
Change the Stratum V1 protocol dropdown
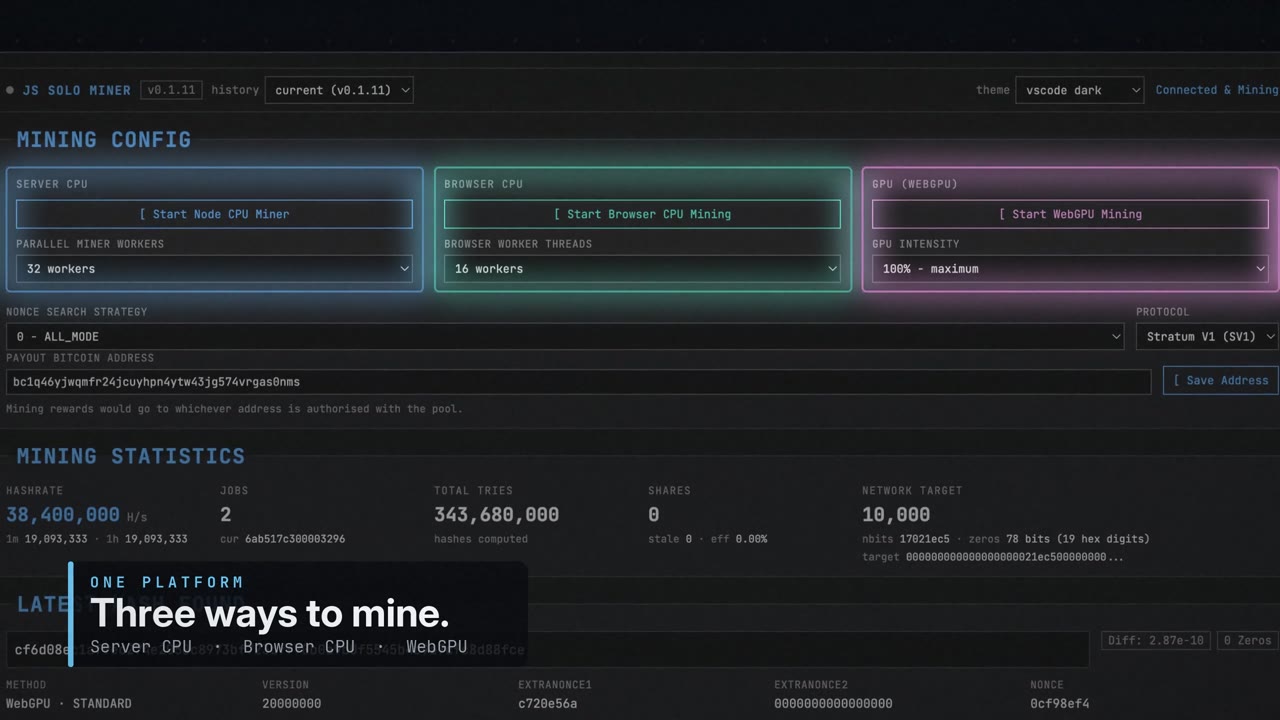point(1207,336)
